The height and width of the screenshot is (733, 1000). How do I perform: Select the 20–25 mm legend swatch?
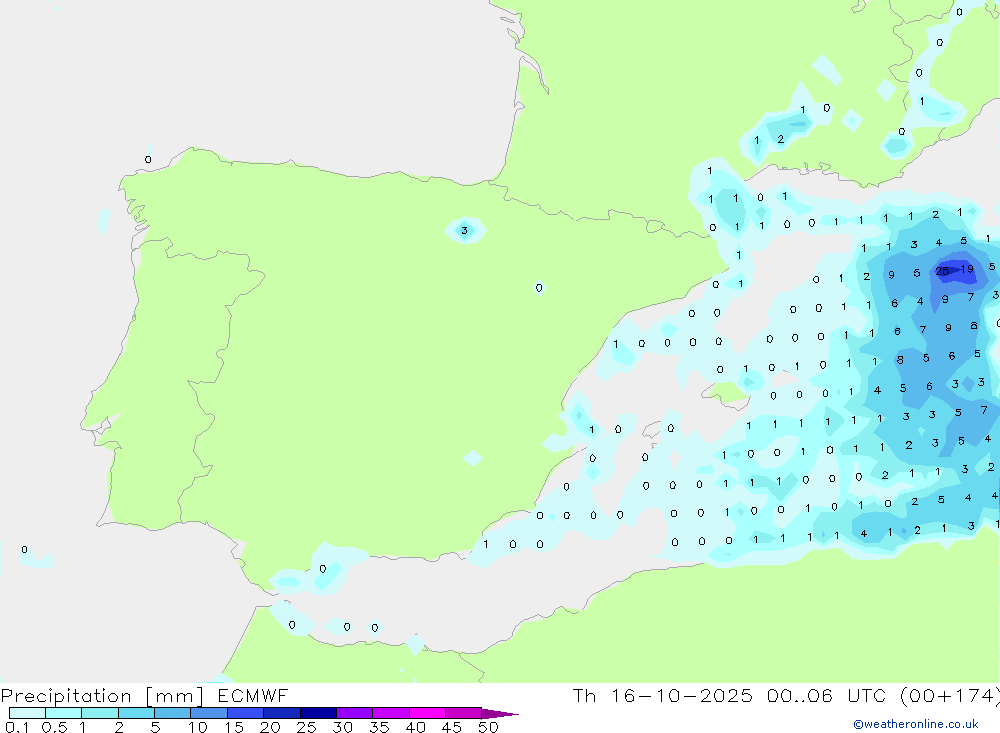(282, 713)
